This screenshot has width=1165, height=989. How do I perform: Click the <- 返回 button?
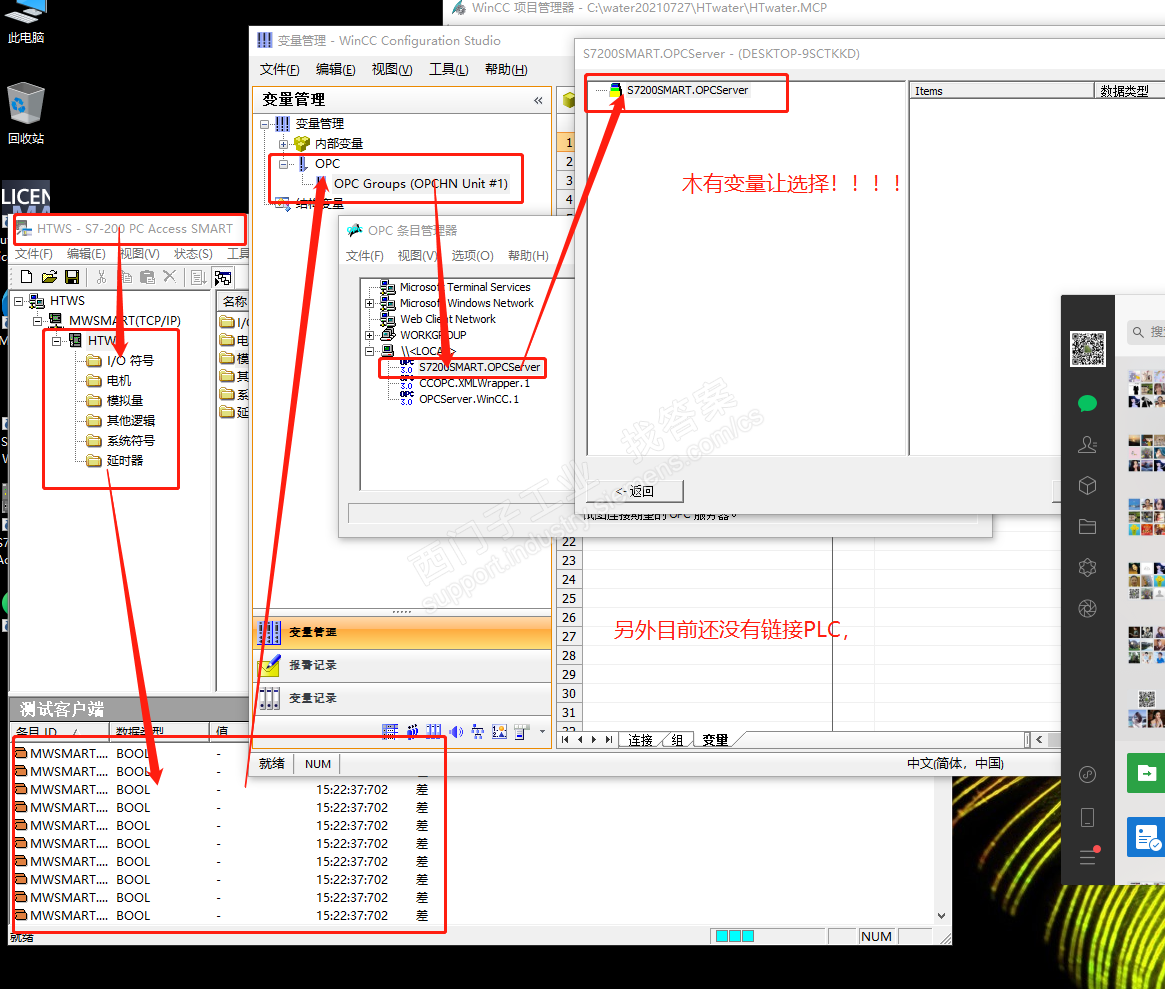pyautogui.click(x=635, y=491)
